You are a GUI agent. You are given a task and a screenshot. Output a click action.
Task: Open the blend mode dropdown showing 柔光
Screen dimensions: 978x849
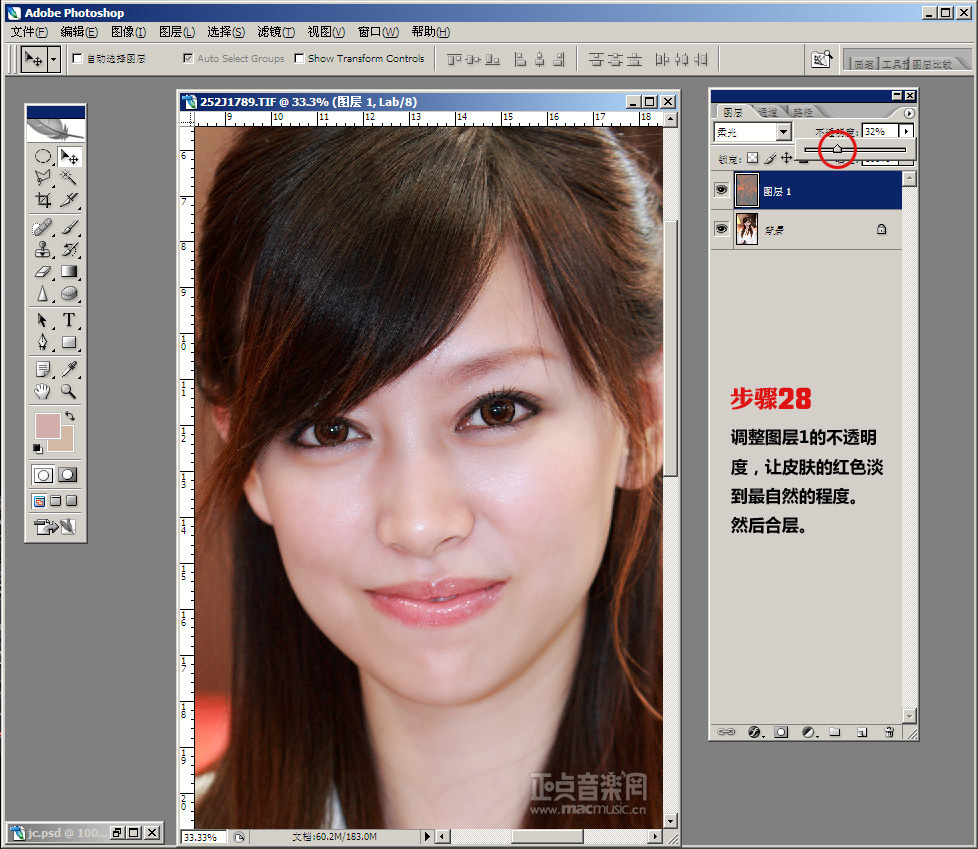752,131
